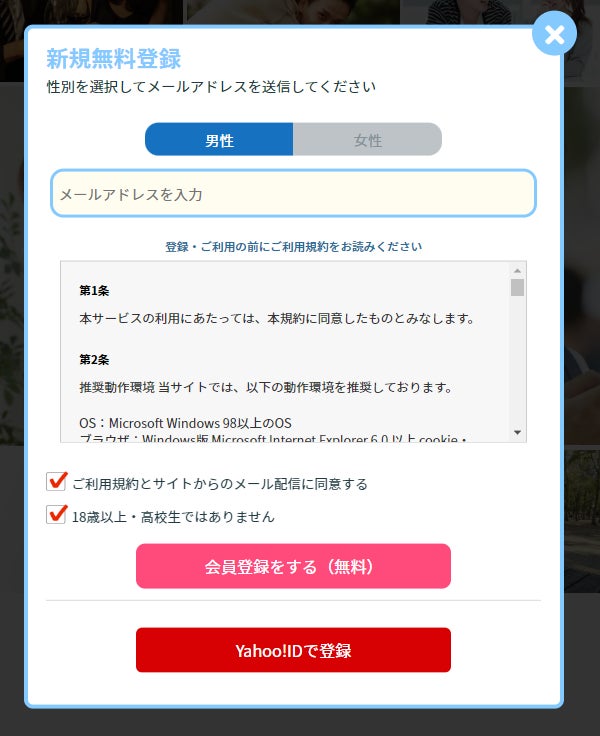Click the 第2条 heading in terms
The image size is (600, 736).
click(94, 360)
